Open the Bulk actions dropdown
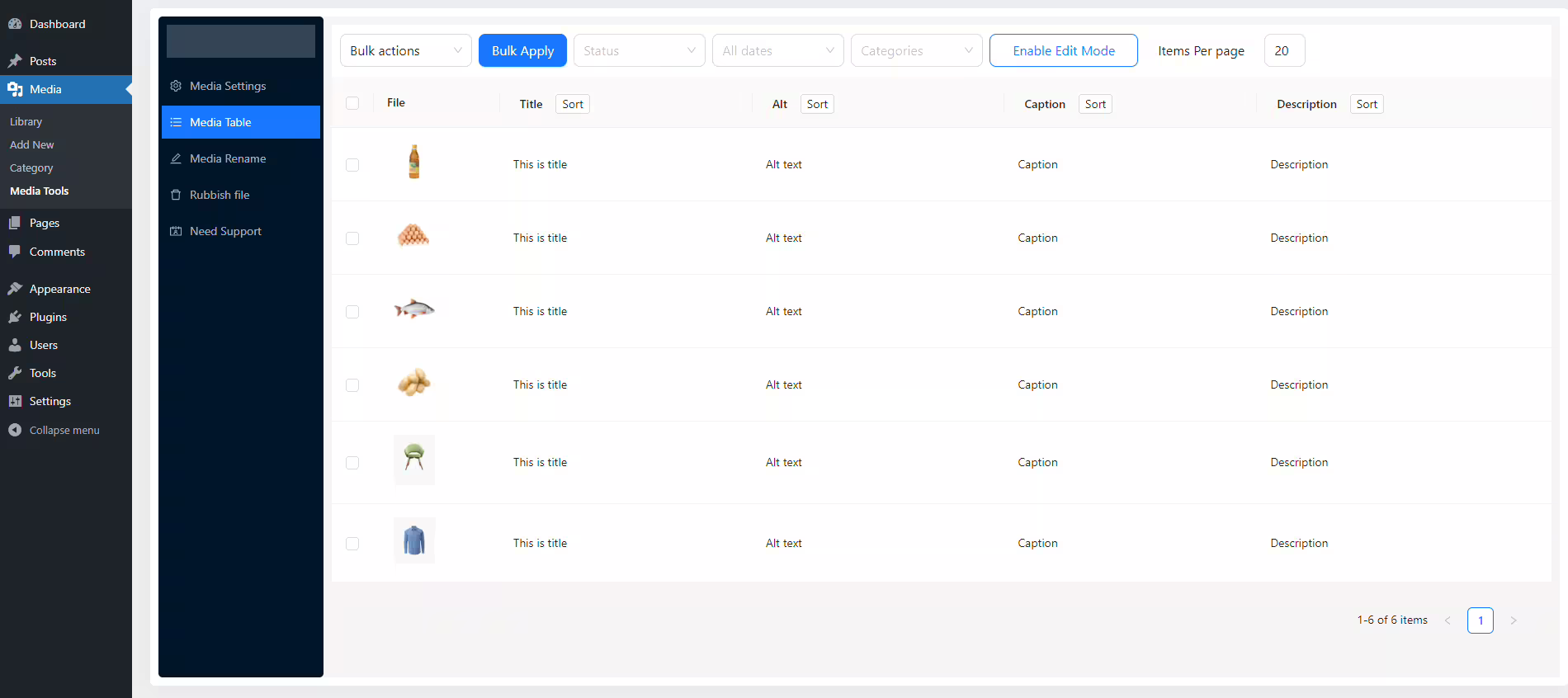The image size is (1568, 698). click(x=406, y=50)
